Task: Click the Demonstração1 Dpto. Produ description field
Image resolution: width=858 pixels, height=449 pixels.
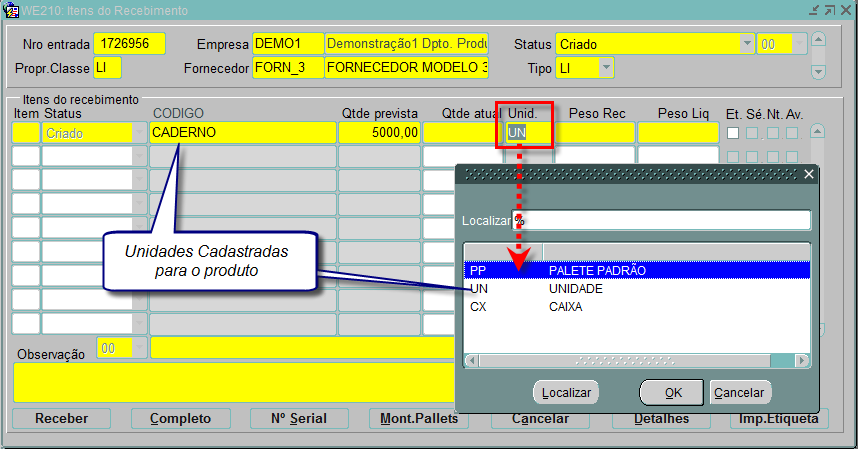Action: pos(407,44)
